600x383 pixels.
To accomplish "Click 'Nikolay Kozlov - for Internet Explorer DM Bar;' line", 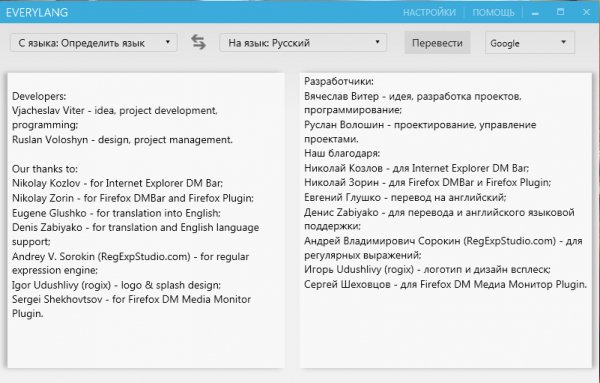I will (117, 183).
